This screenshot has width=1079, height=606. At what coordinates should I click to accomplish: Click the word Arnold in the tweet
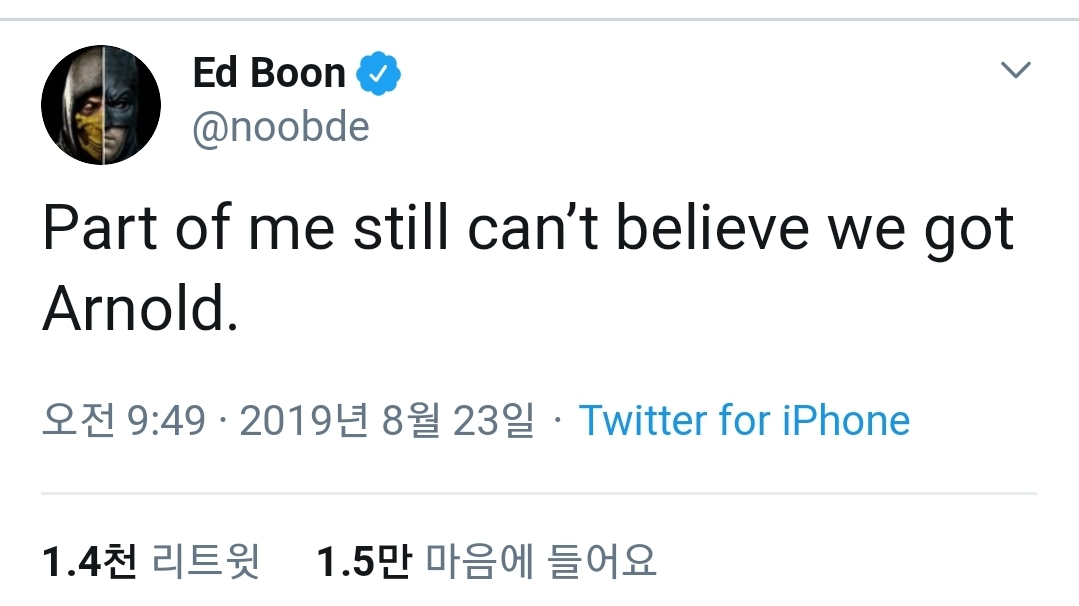click(x=140, y=311)
